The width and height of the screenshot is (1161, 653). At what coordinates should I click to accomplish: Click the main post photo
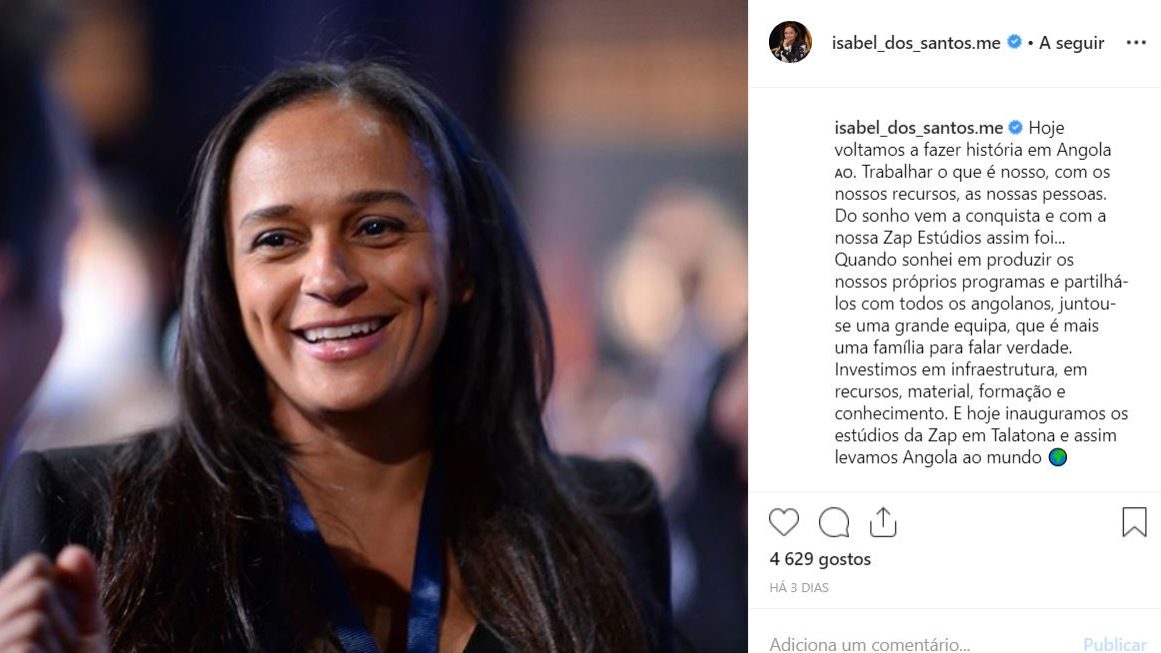click(x=374, y=326)
